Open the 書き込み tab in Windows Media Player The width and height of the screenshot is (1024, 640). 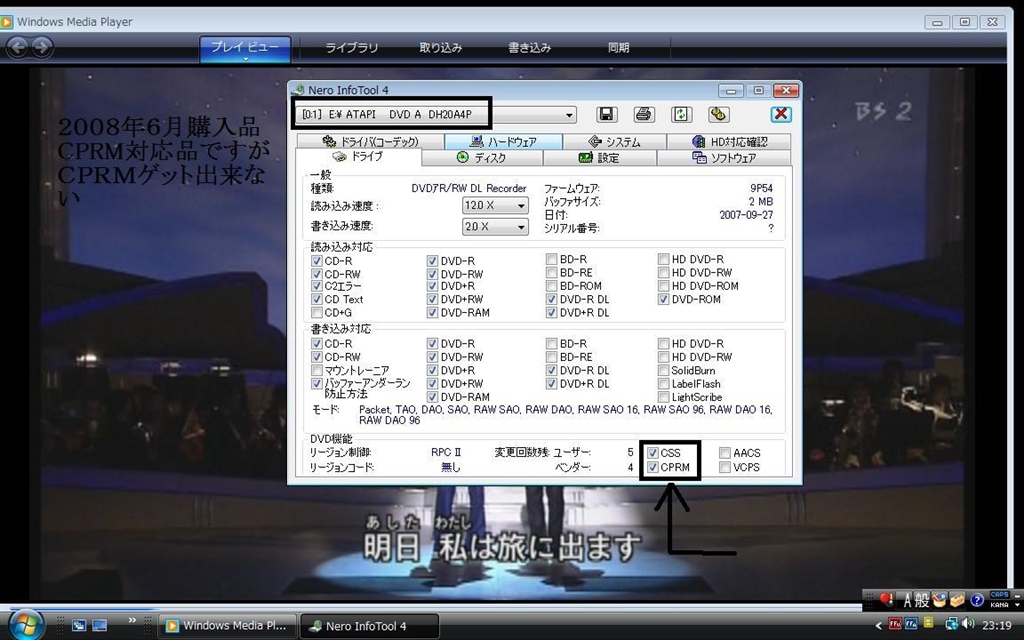pyautogui.click(x=530, y=48)
